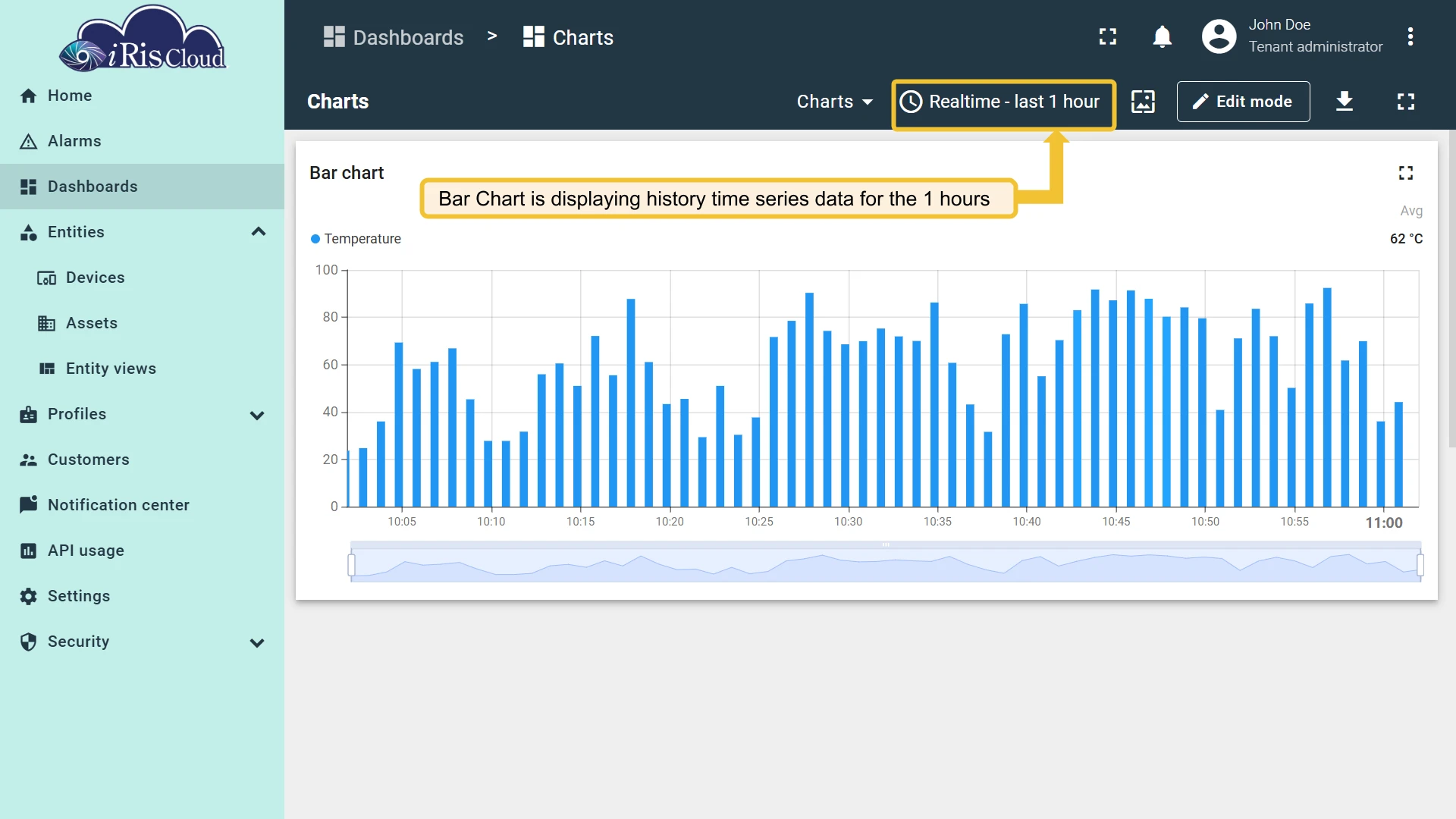Screen dimensions: 1456x819
Task: Go to Alarms in the sidebar
Action: tap(142, 141)
